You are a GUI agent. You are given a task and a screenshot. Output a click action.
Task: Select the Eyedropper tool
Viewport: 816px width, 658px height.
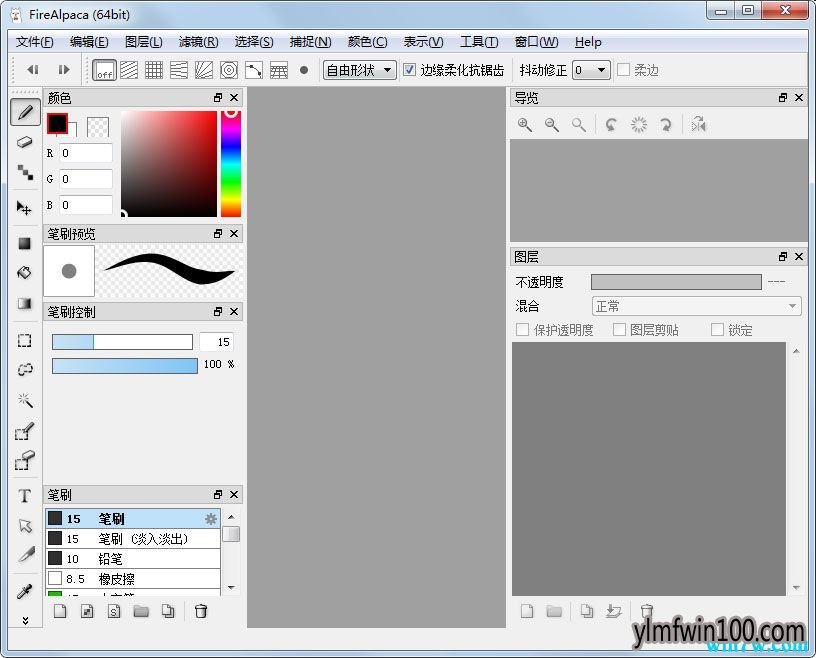pyautogui.click(x=24, y=591)
